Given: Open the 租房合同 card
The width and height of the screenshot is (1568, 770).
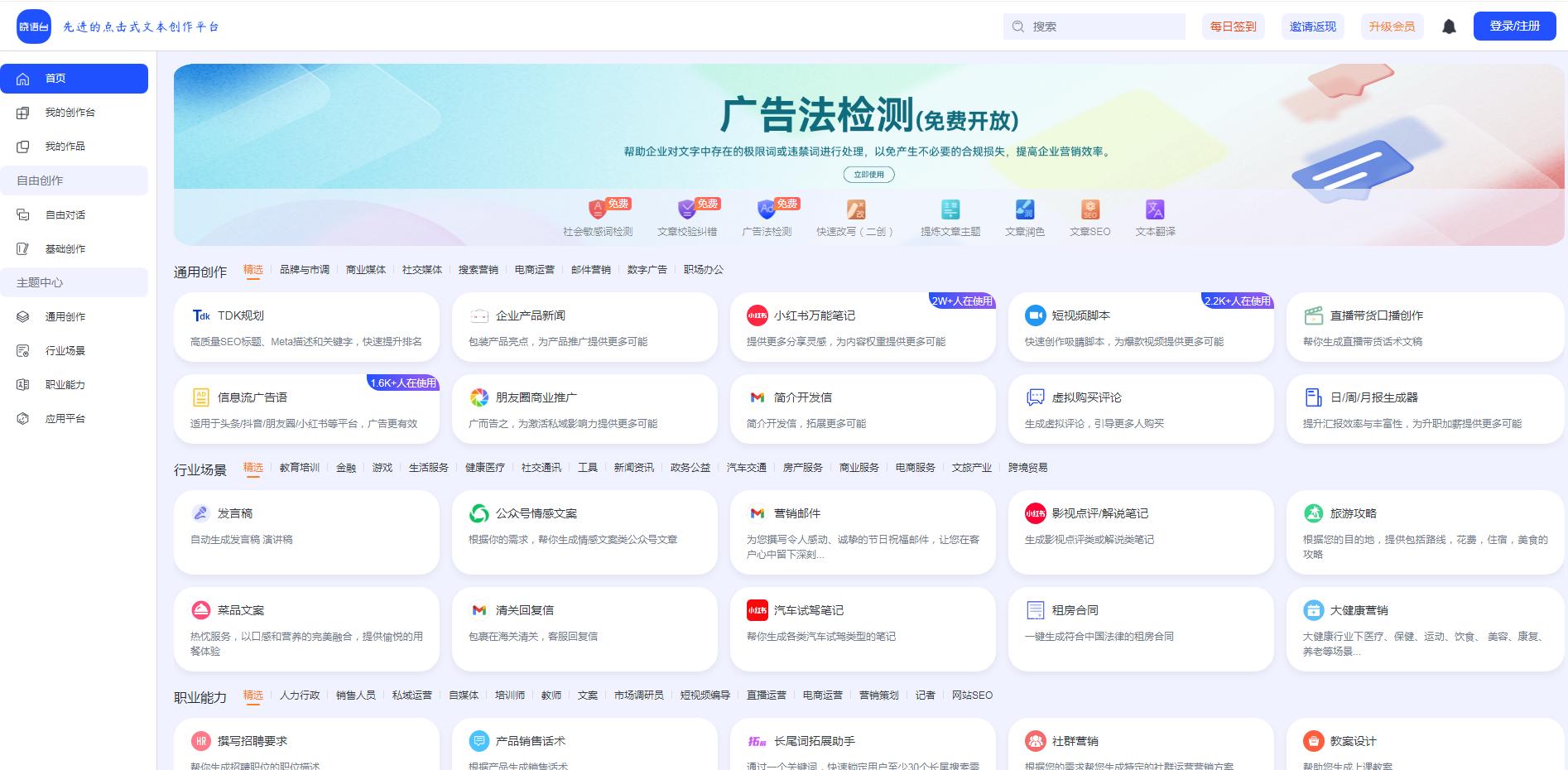Looking at the screenshot, I should [1141, 629].
